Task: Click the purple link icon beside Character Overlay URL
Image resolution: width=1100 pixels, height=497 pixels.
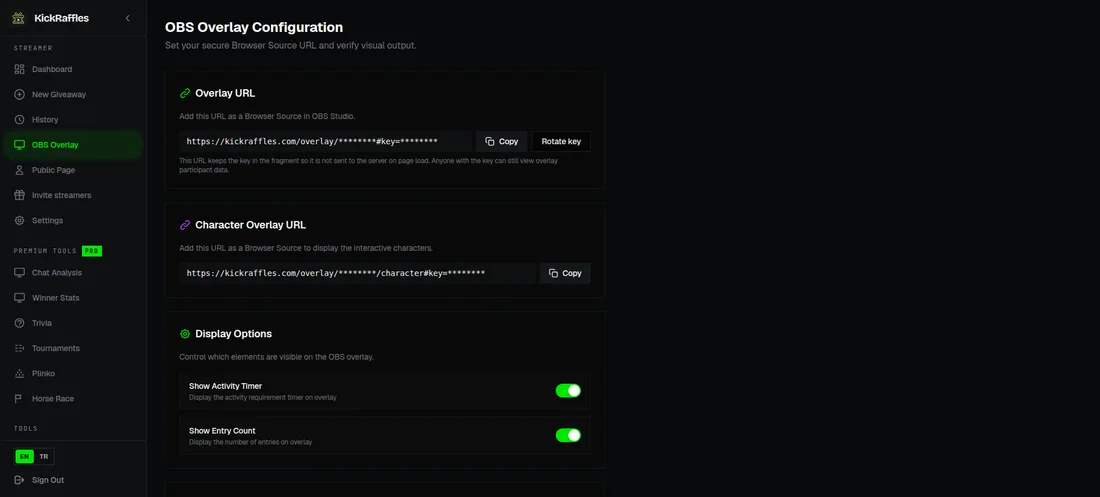Action: [185, 225]
